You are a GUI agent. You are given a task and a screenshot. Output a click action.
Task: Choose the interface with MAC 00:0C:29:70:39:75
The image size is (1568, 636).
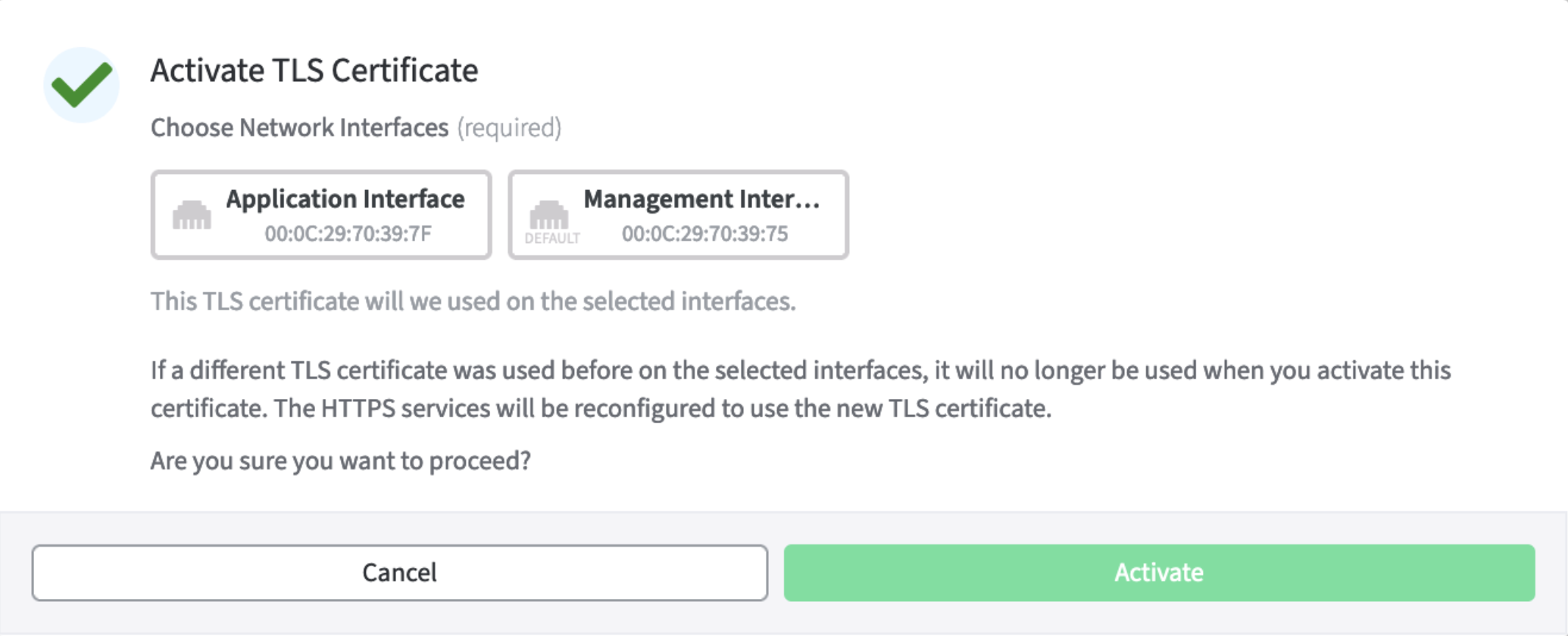[704, 234]
